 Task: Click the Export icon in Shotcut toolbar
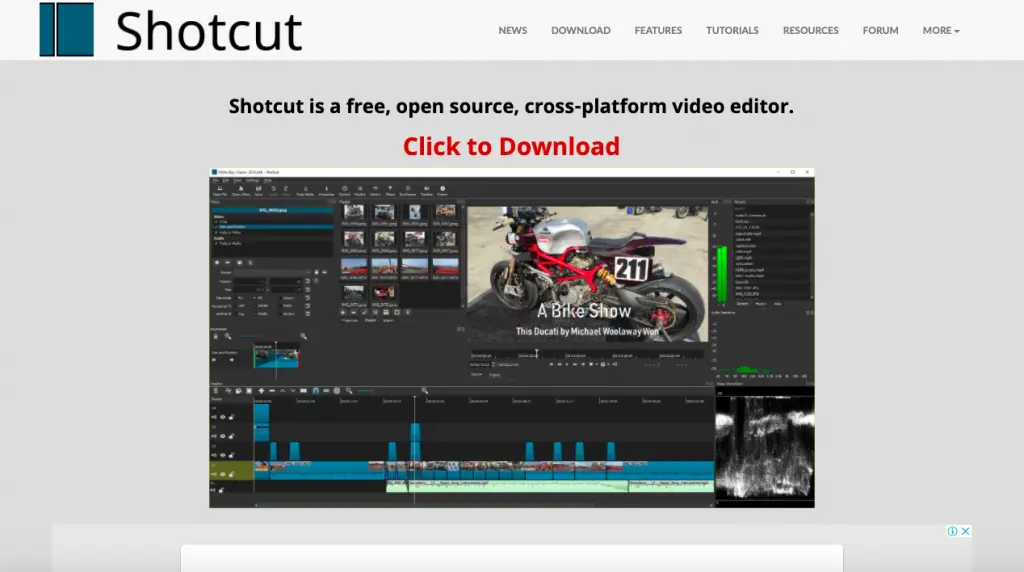[442, 190]
